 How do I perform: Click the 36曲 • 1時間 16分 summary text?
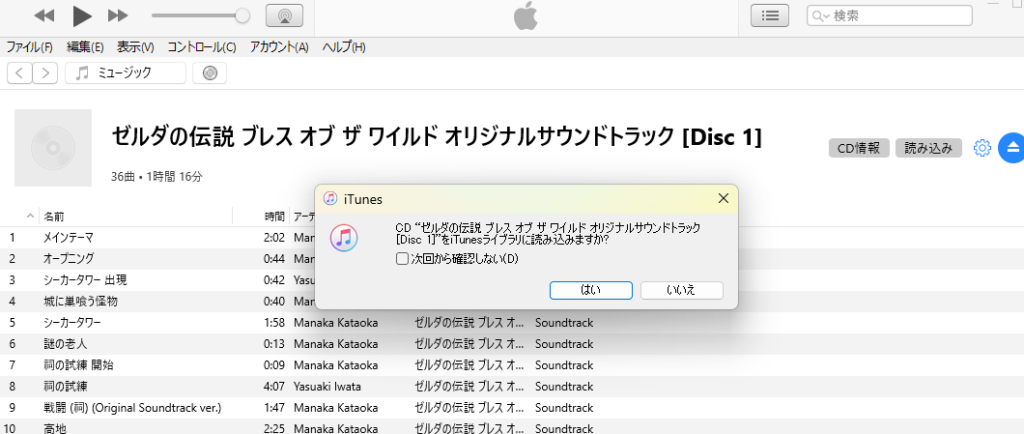[x=157, y=177]
